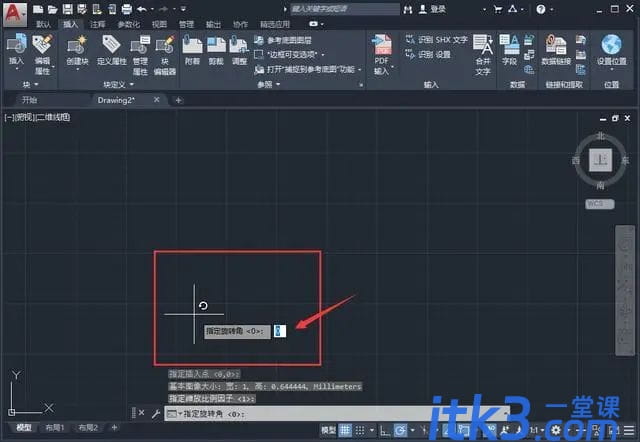Switch to the 输出 ribbon tab
The height and width of the screenshot is (442, 640).
pos(213,24)
